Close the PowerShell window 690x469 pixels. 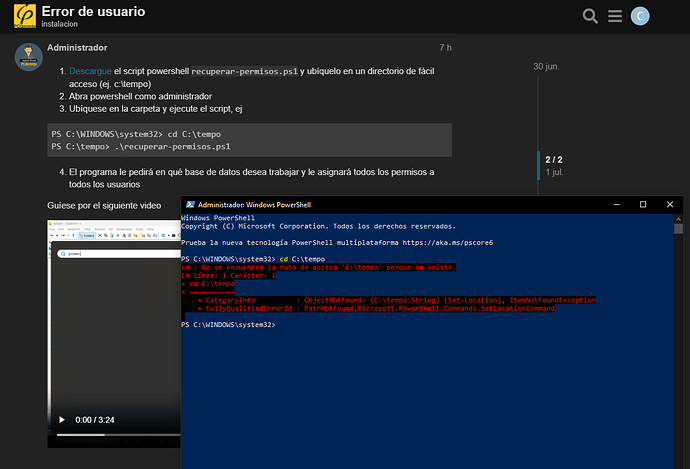point(670,205)
